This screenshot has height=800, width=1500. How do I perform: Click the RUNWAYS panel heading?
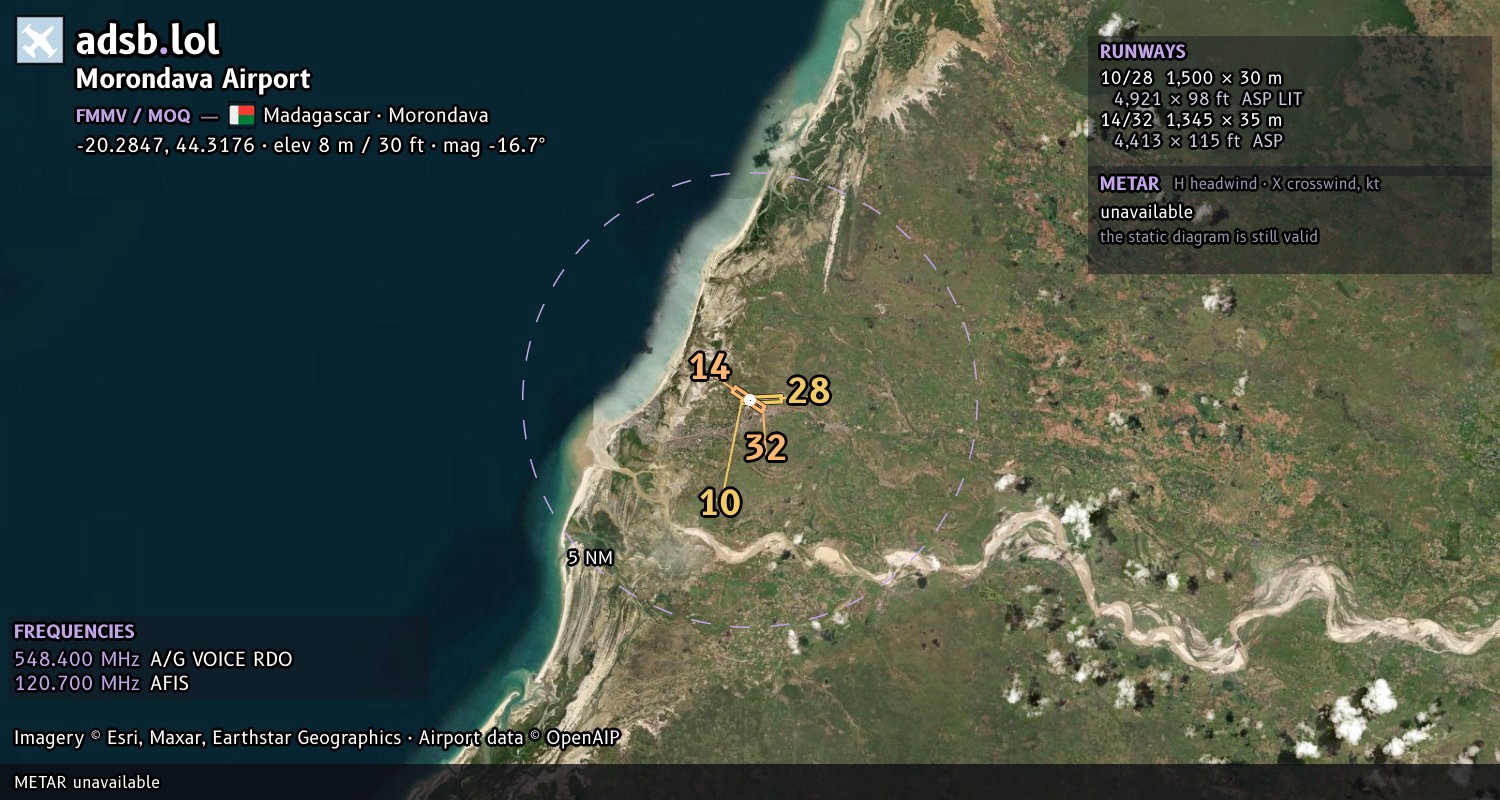1142,52
